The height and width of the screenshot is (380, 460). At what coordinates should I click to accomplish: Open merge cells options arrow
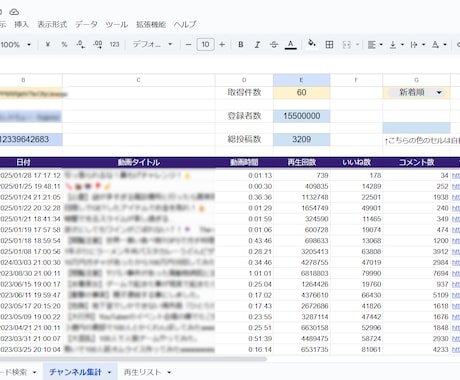(357, 44)
